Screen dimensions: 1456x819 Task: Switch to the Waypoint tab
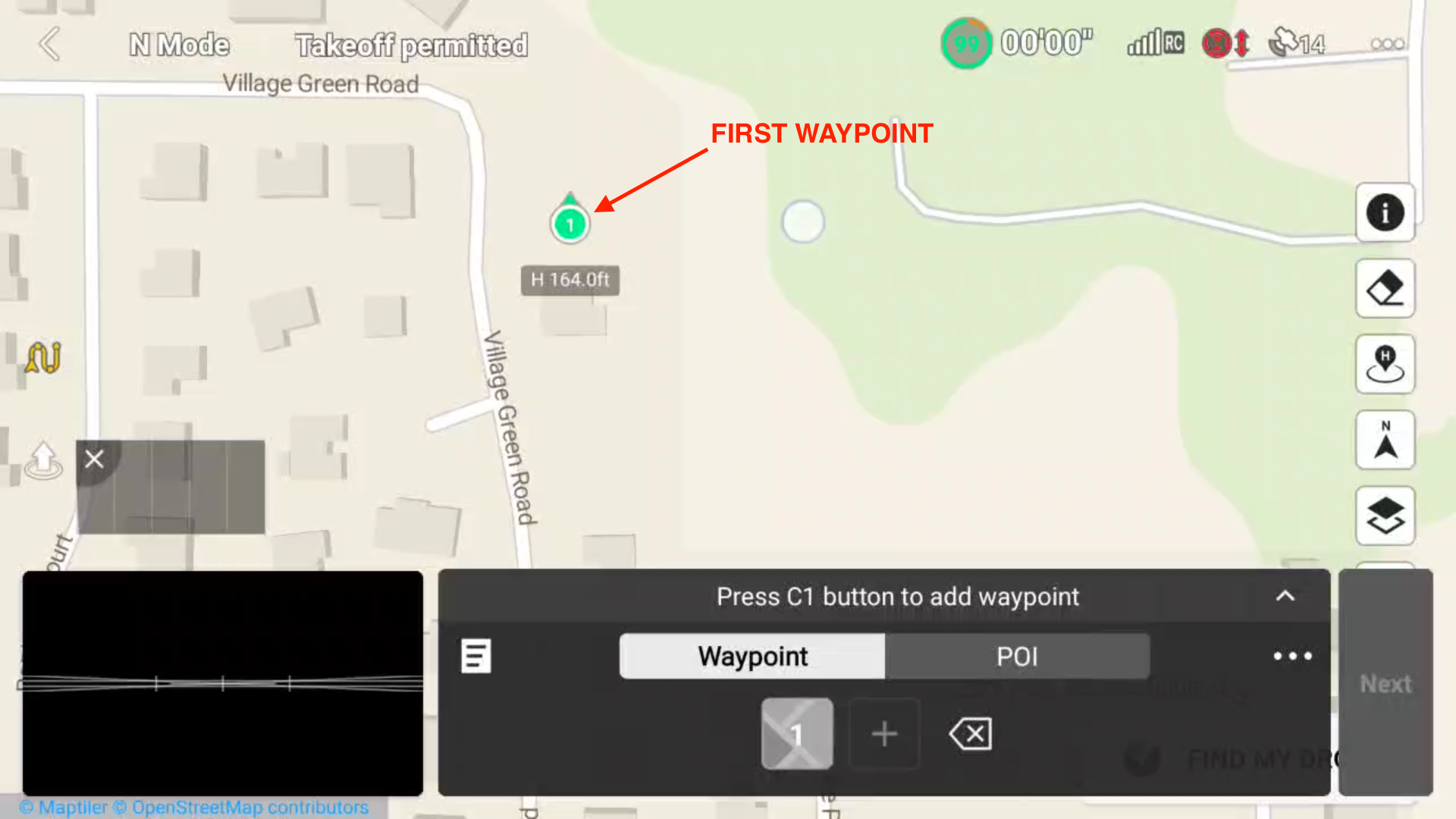point(752,656)
